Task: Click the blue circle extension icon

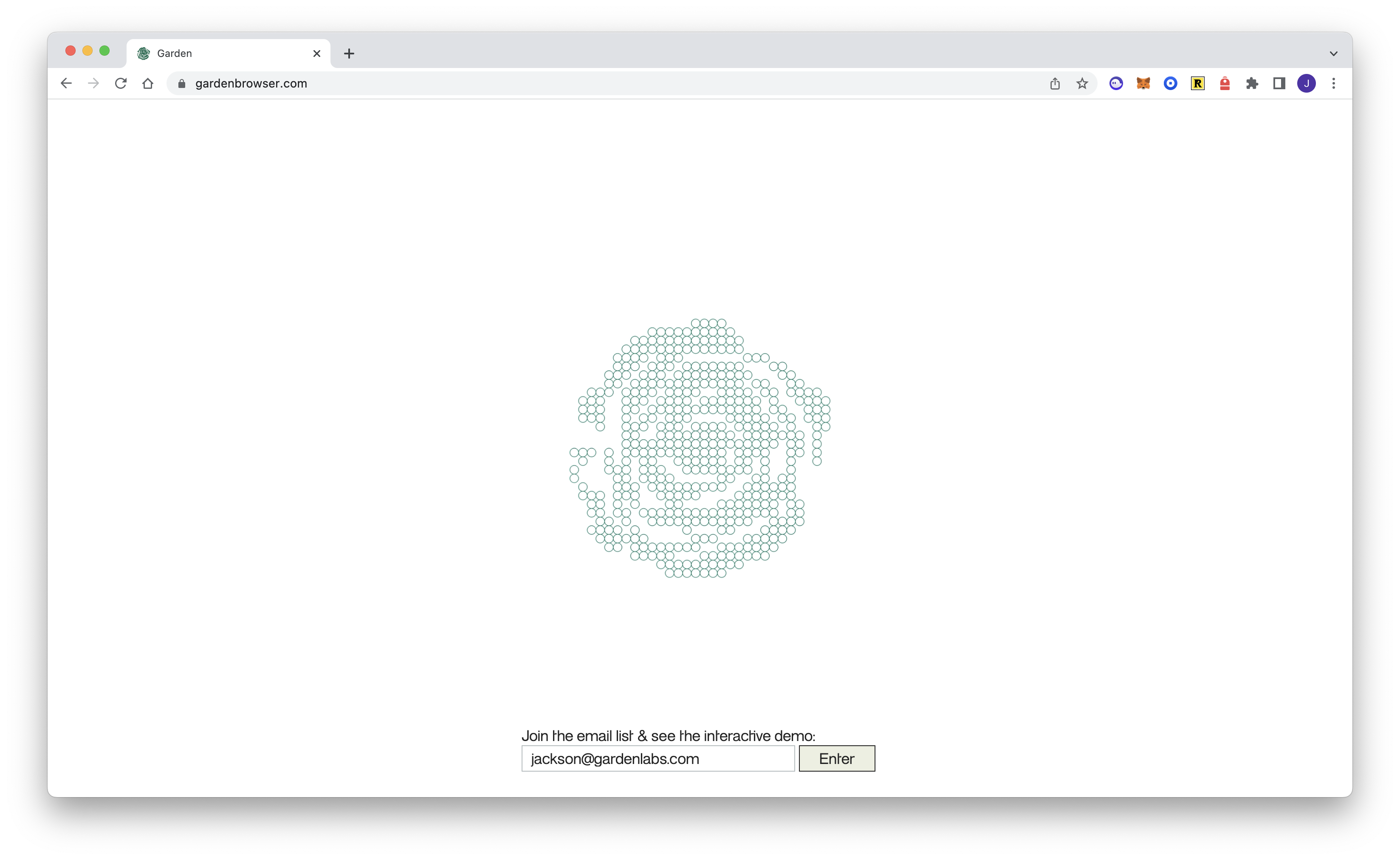Action: [x=1170, y=84]
